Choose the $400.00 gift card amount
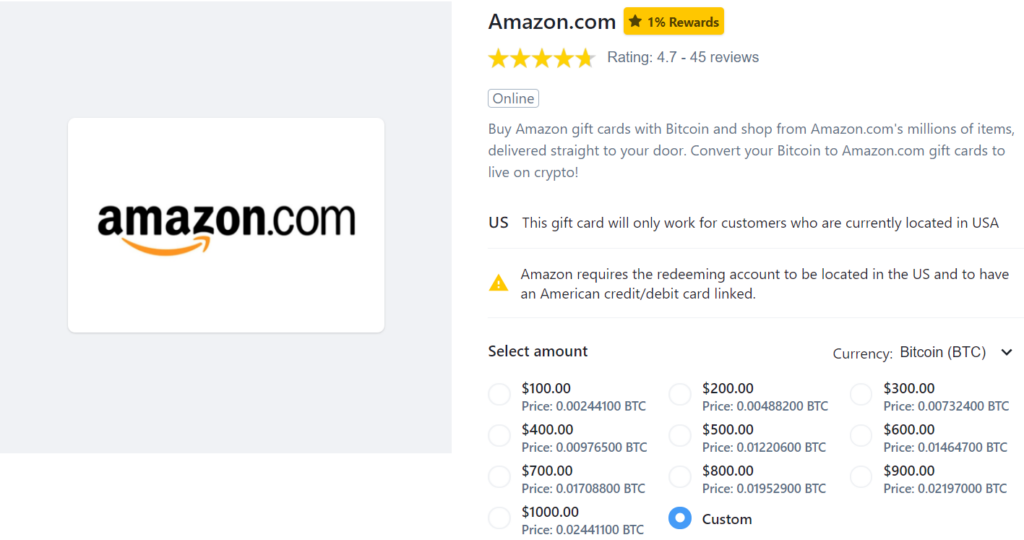 (500, 436)
